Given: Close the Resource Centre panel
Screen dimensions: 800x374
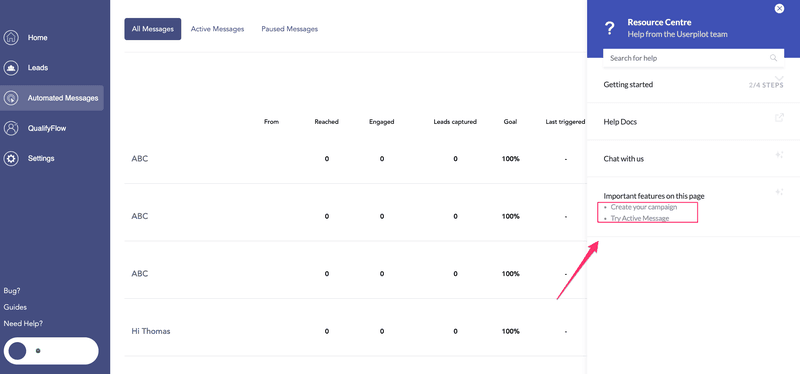Looking at the screenshot, I should coord(779,8).
